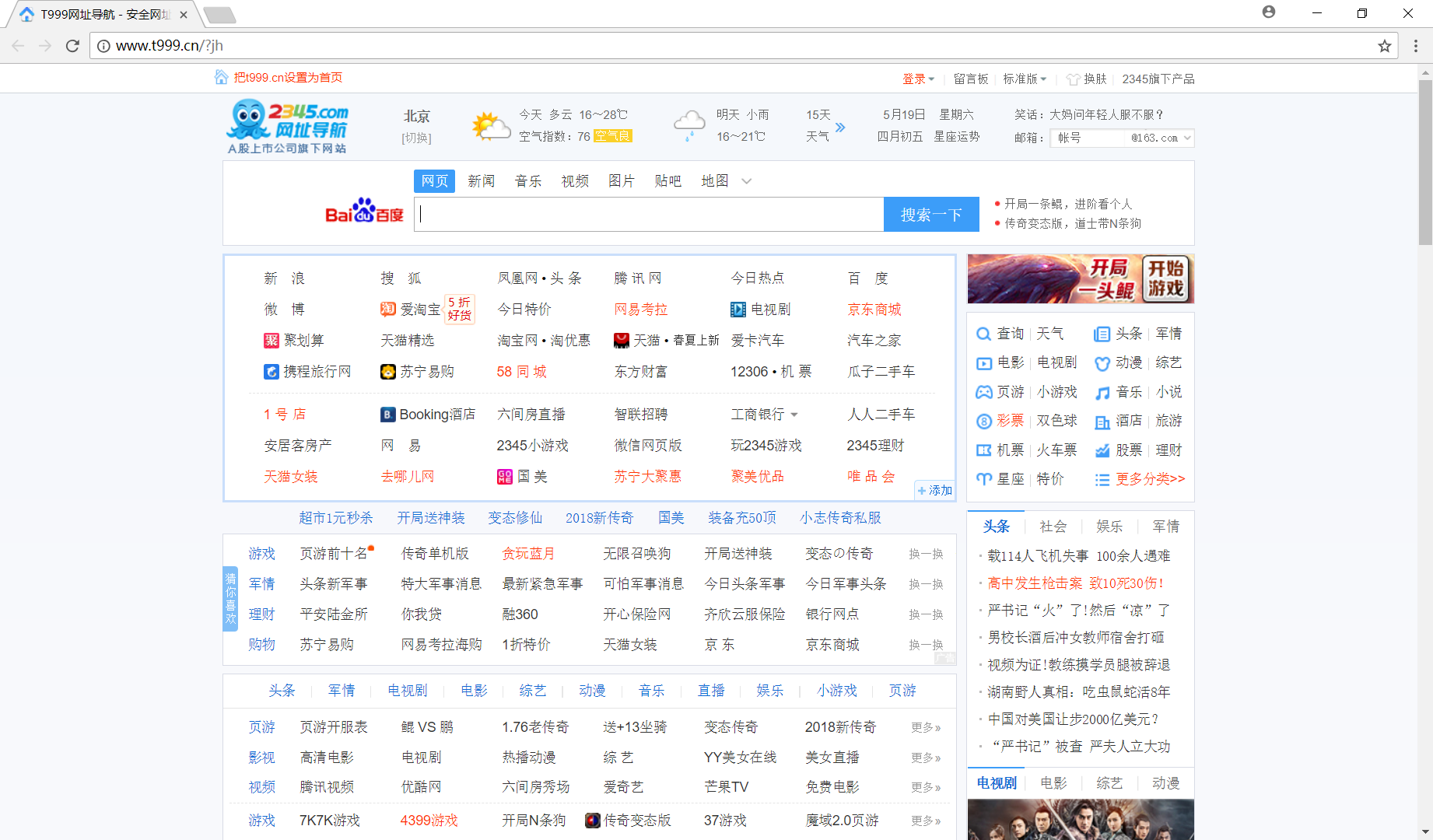This screenshot has height=840, width=1433.
Task: Click the 音乐 music note icon
Action: (x=1102, y=392)
